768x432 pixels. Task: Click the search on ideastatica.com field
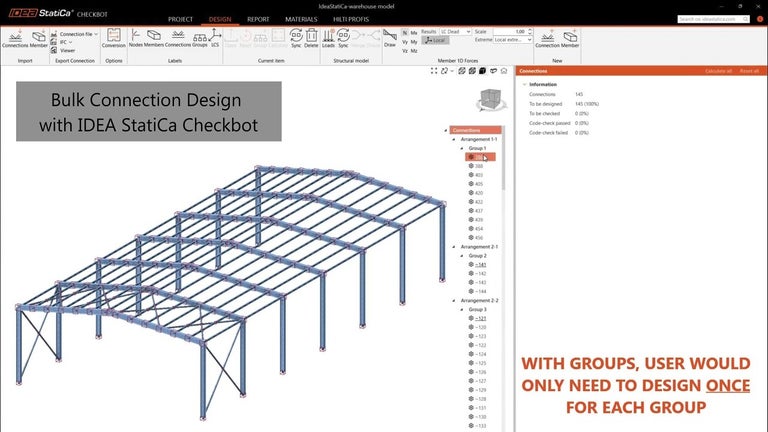coord(713,19)
